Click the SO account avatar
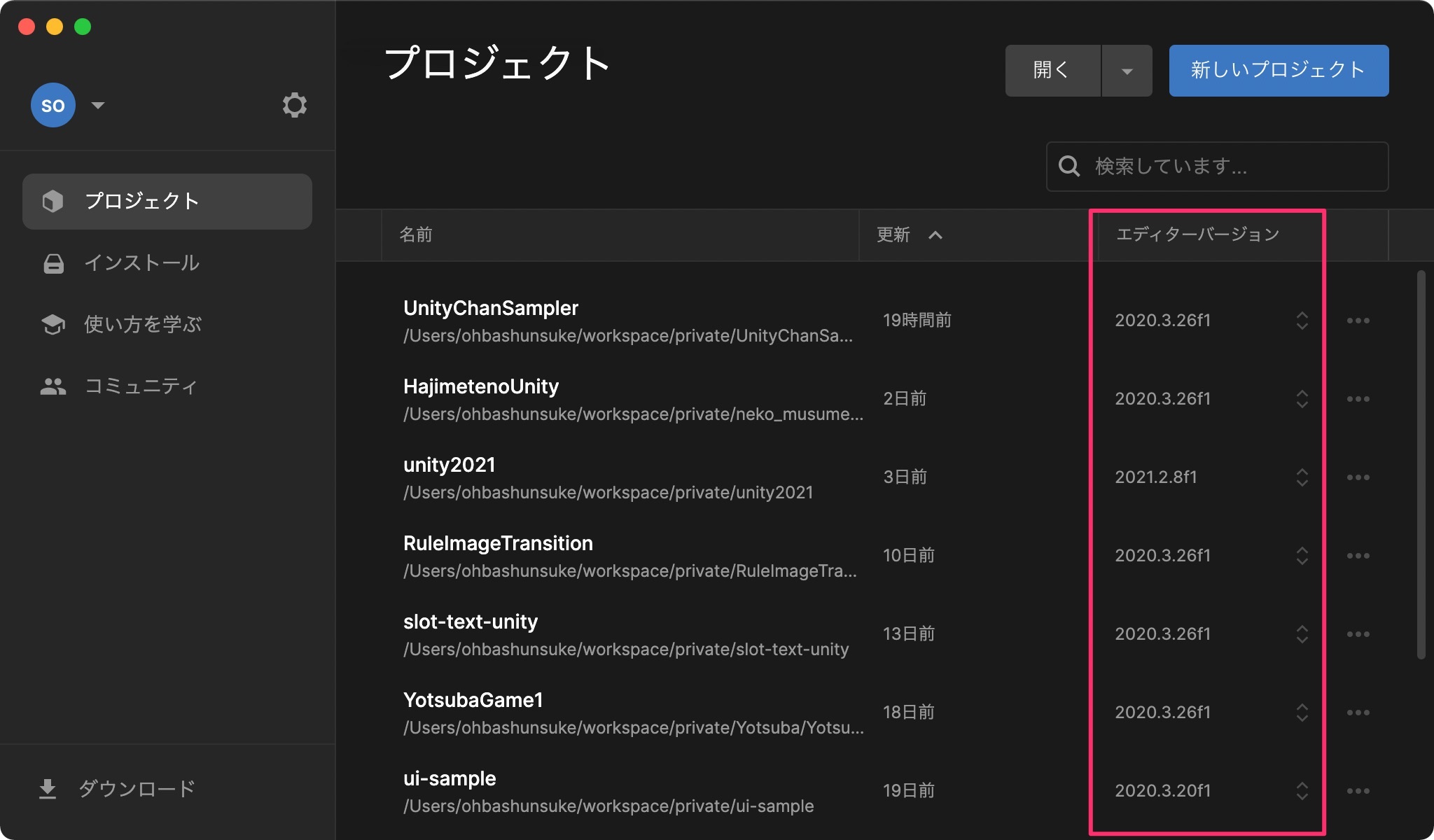 click(x=53, y=105)
